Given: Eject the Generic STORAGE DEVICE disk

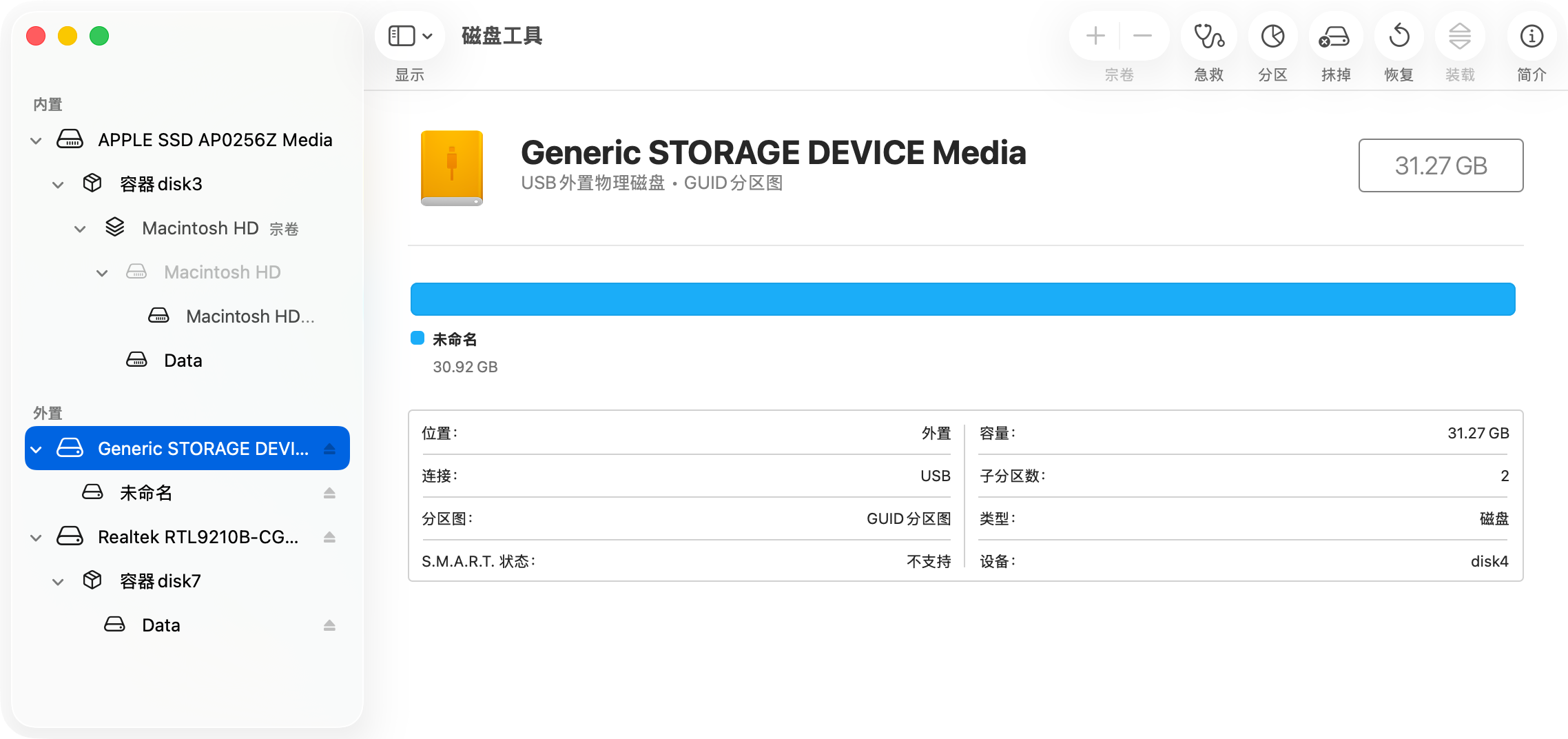Looking at the screenshot, I should (329, 449).
